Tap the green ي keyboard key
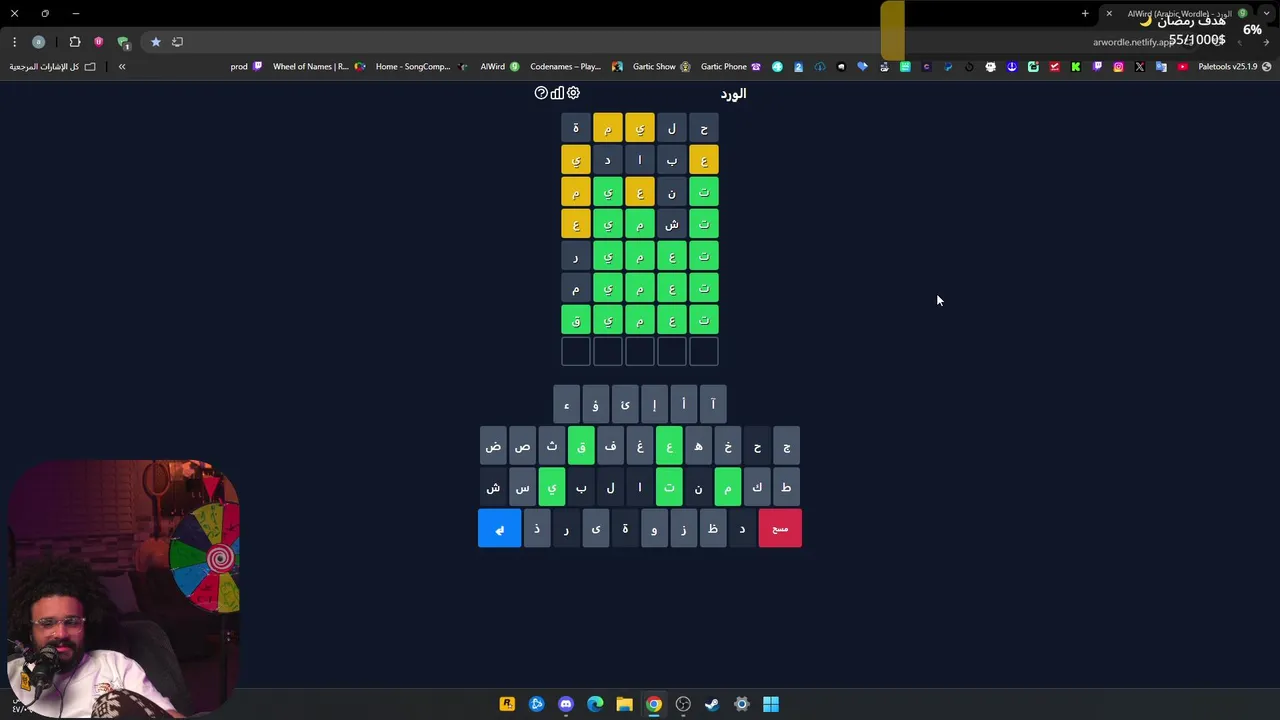Viewport: 1280px width, 720px height. coord(551,487)
